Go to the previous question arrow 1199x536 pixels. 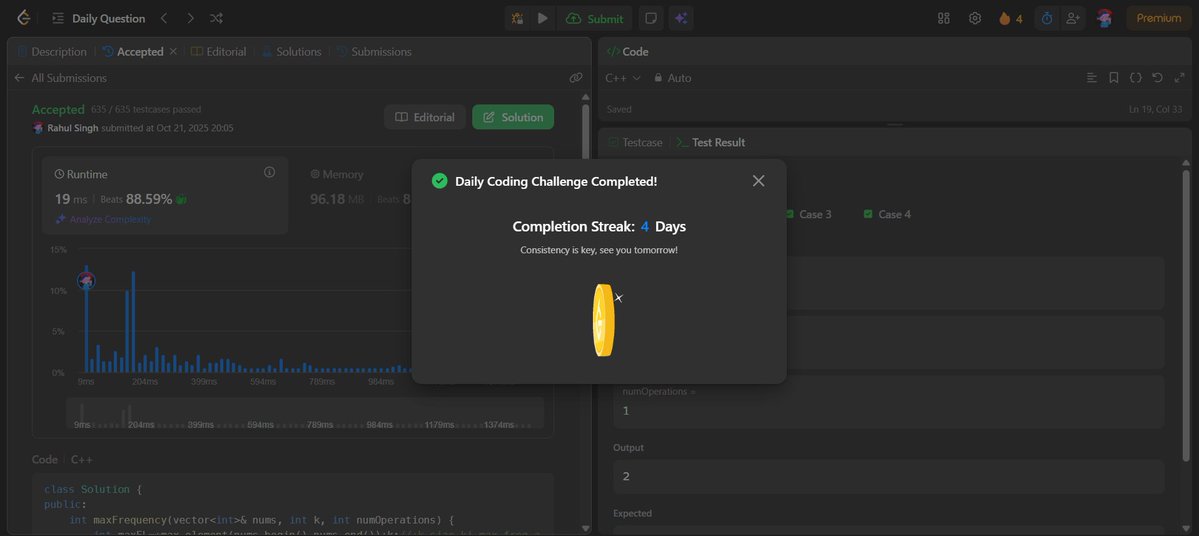pos(164,18)
